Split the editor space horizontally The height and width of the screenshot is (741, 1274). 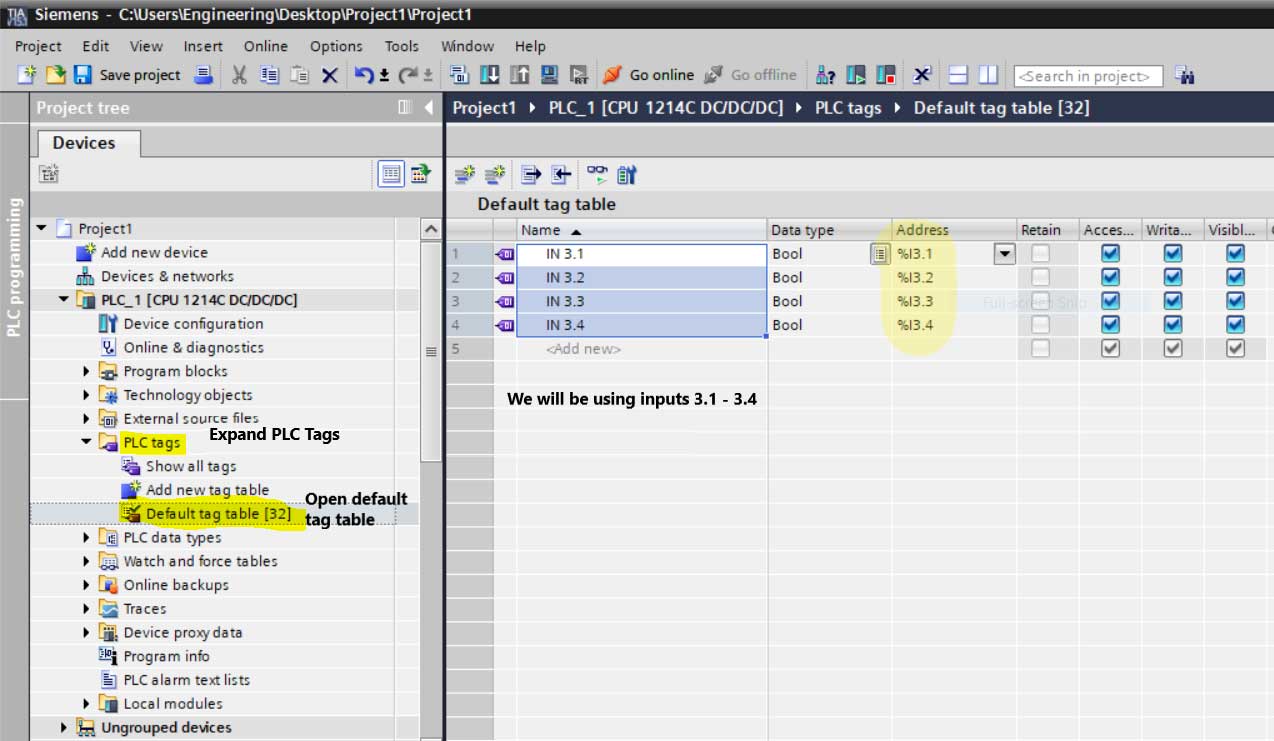[958, 75]
